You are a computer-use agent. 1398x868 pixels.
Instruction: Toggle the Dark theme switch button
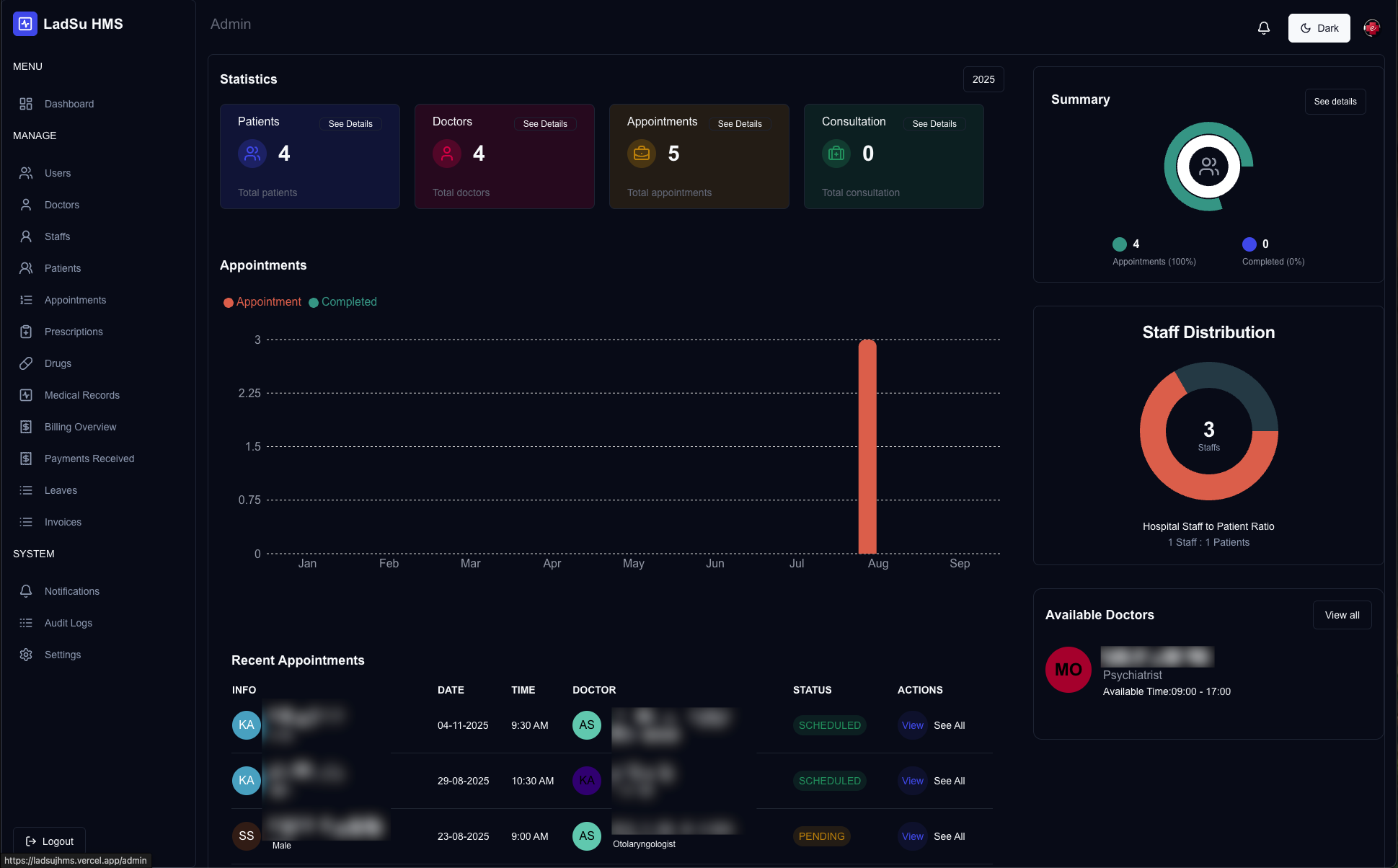point(1319,28)
